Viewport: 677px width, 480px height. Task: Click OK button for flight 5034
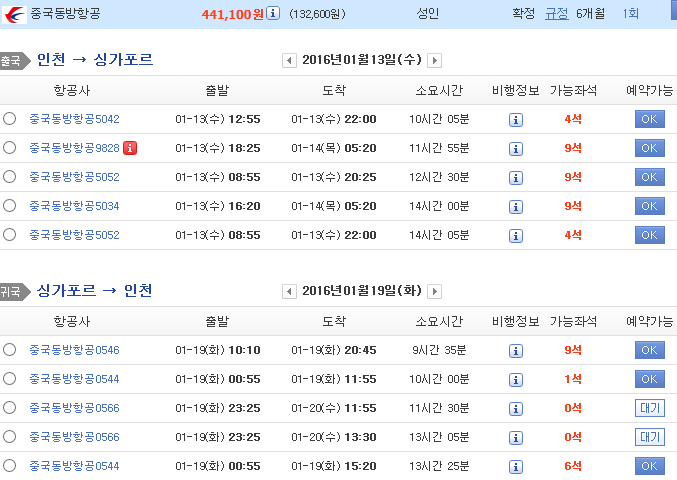[x=649, y=206]
